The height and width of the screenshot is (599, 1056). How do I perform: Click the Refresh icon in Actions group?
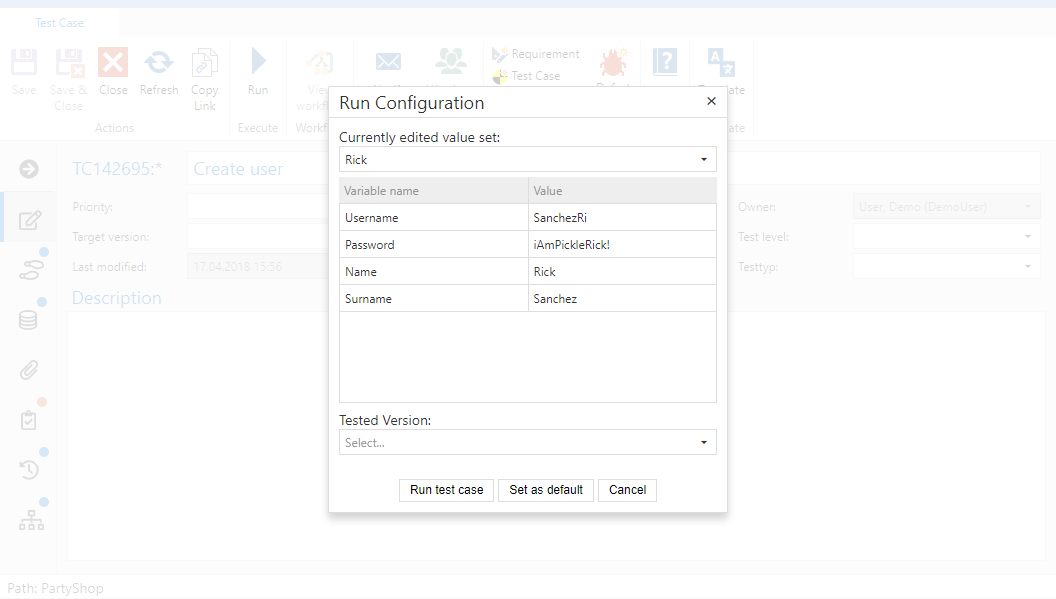[158, 64]
